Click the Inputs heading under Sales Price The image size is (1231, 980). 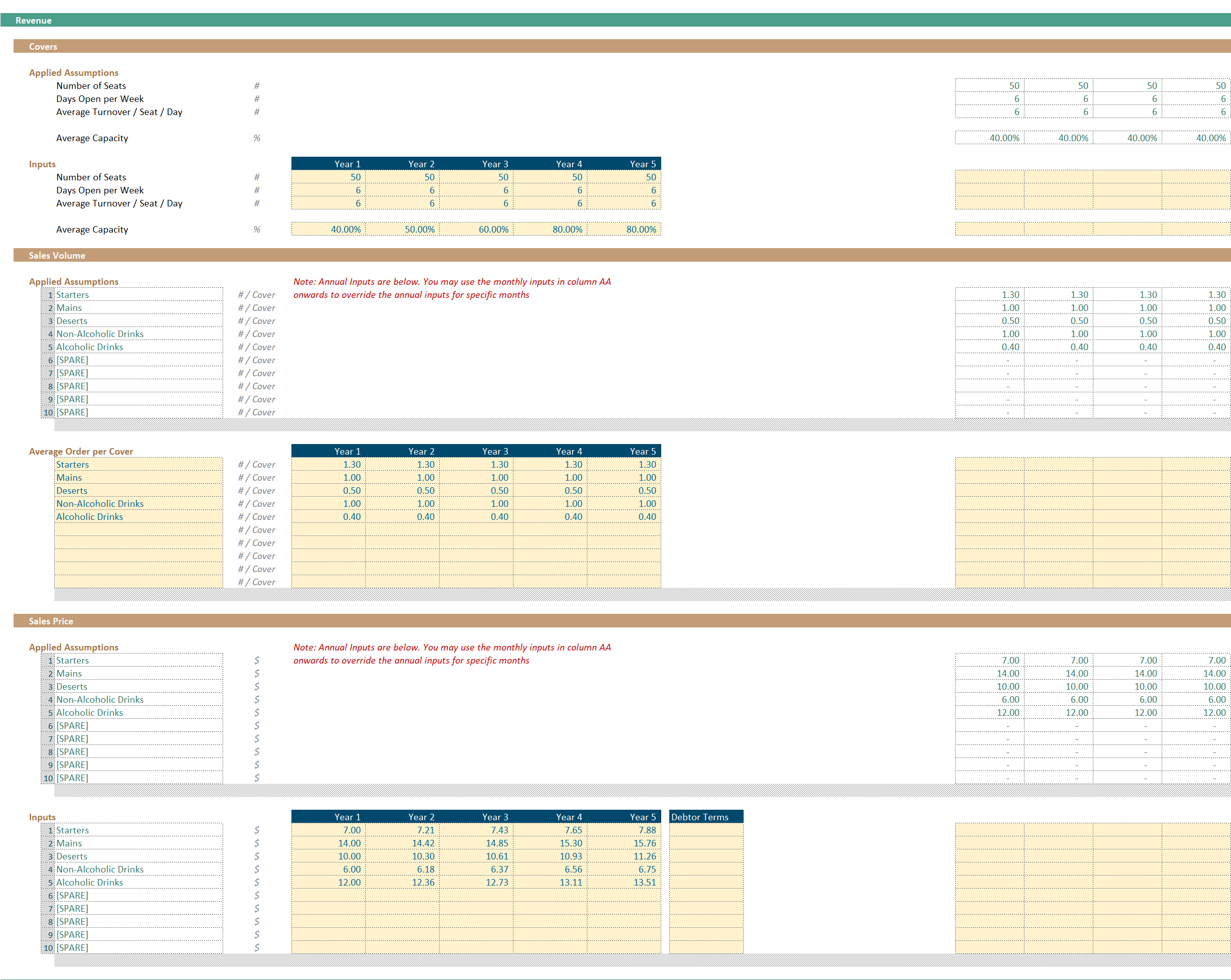(x=42, y=817)
